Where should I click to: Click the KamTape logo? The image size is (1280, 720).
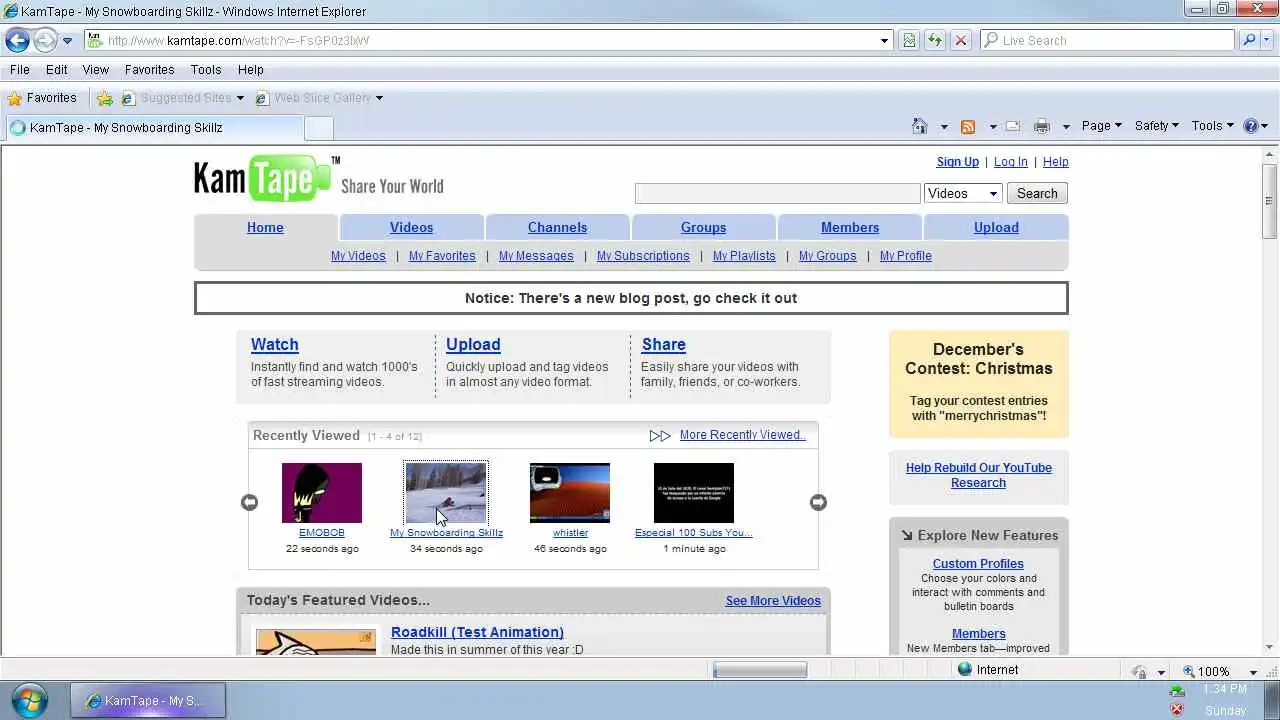click(267, 178)
